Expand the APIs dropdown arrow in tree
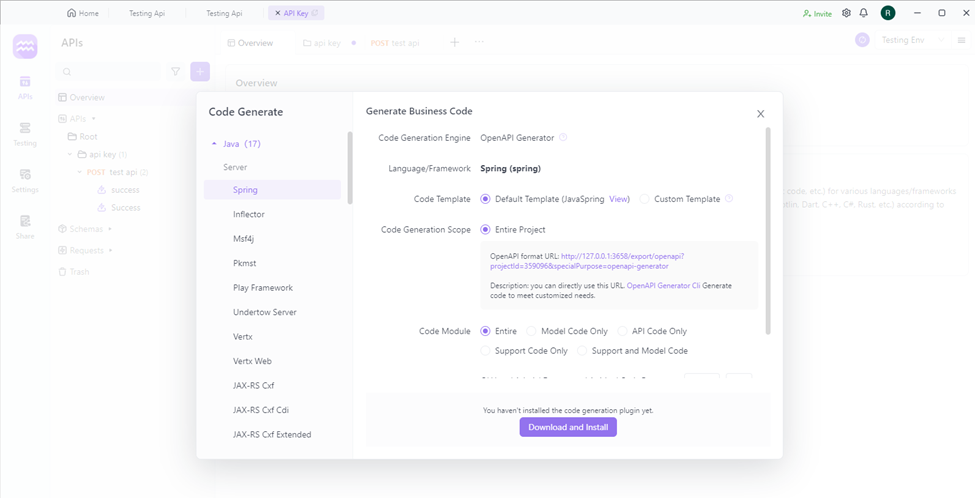 click(x=94, y=118)
